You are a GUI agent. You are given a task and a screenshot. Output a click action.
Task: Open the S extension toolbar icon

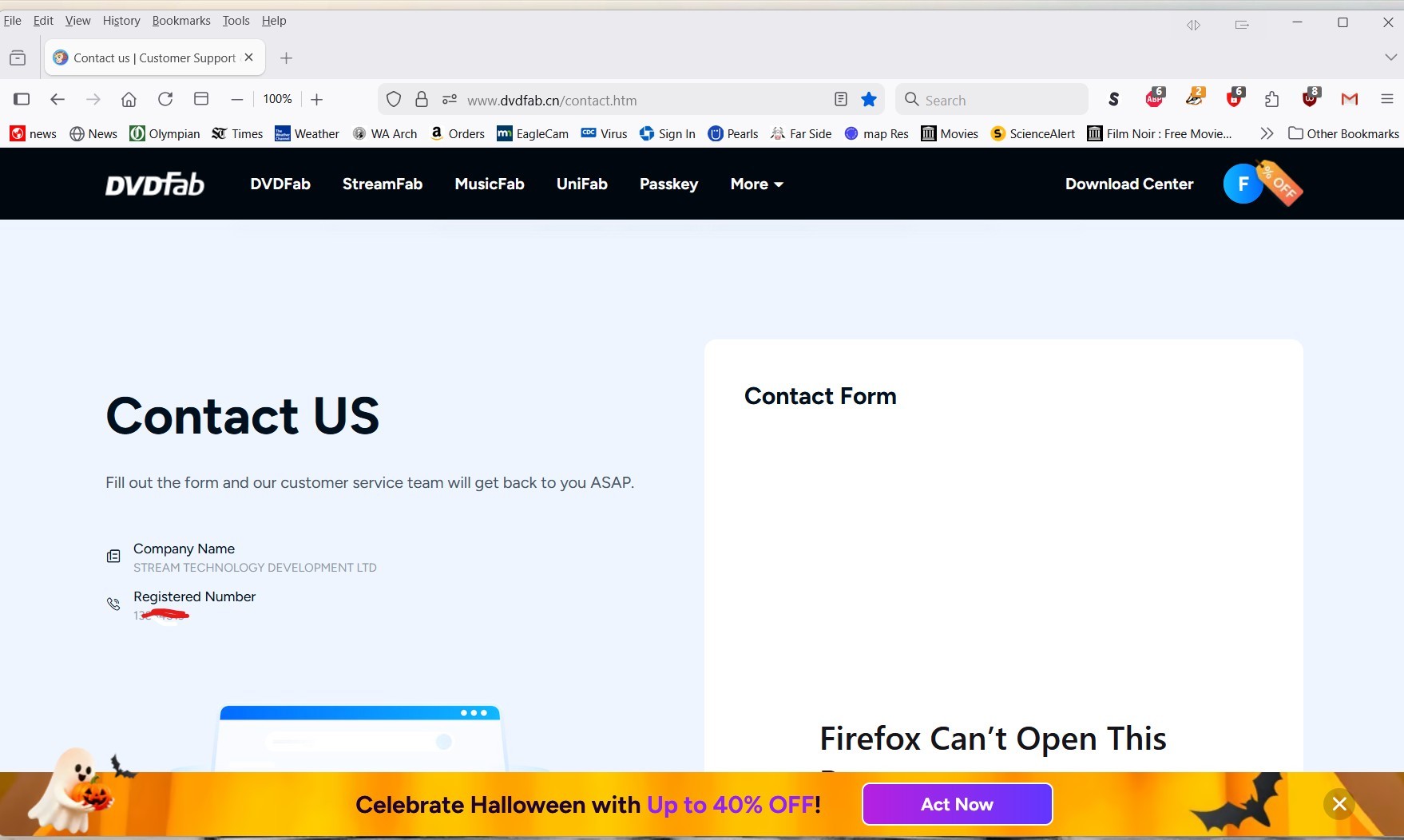click(x=1114, y=99)
